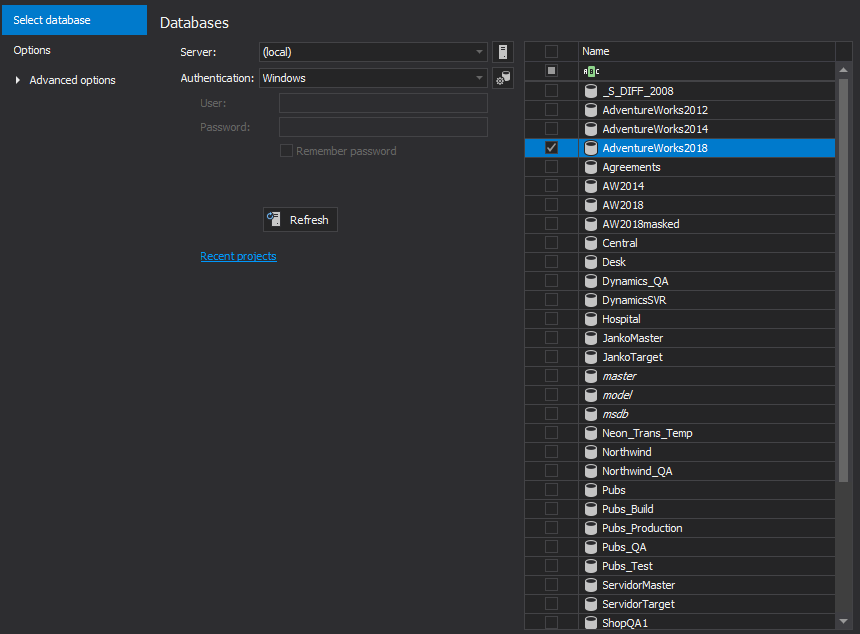Check the DynamicsSVR database checkbox
This screenshot has width=860, height=634.
point(551,300)
